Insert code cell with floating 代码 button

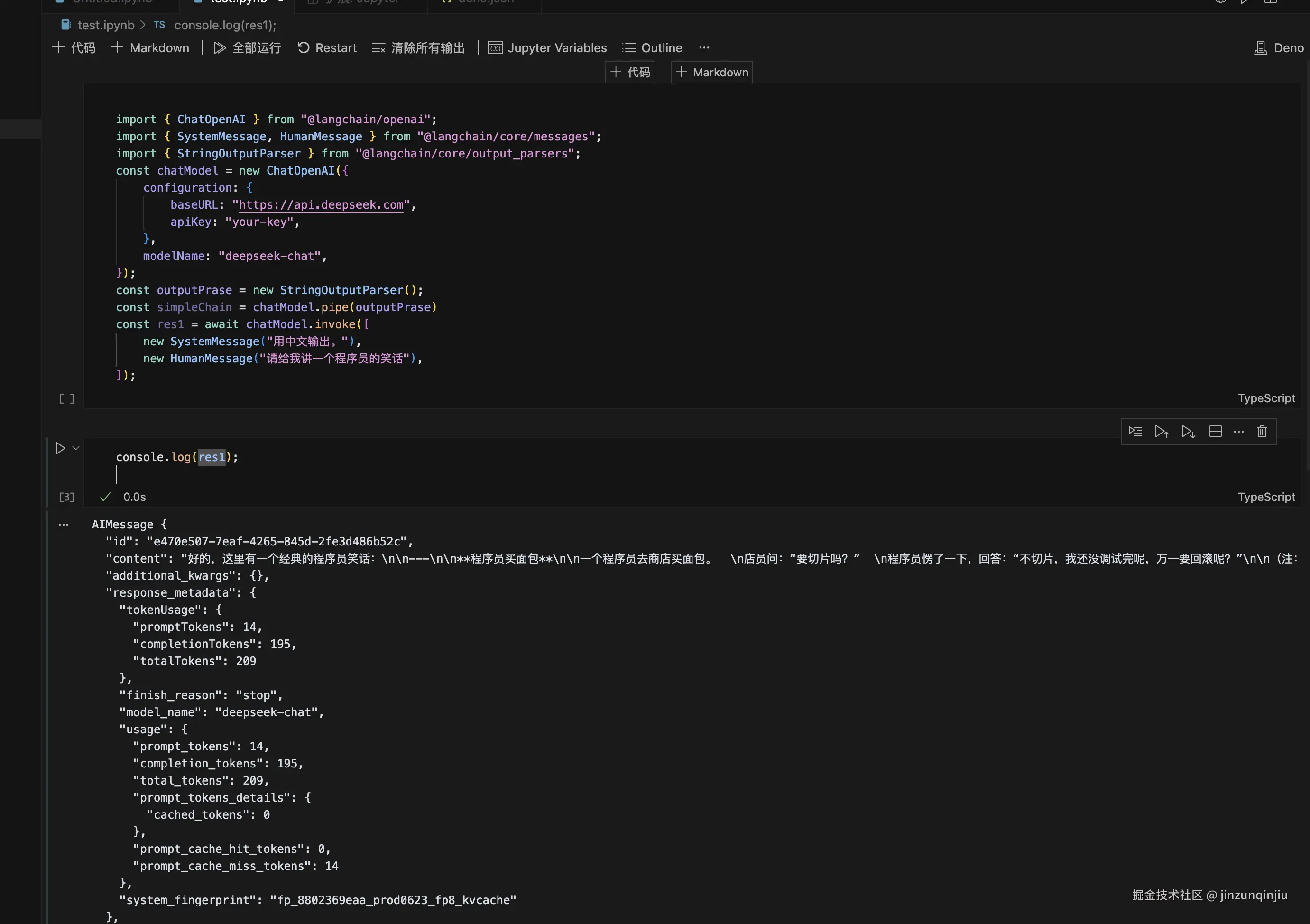click(630, 73)
